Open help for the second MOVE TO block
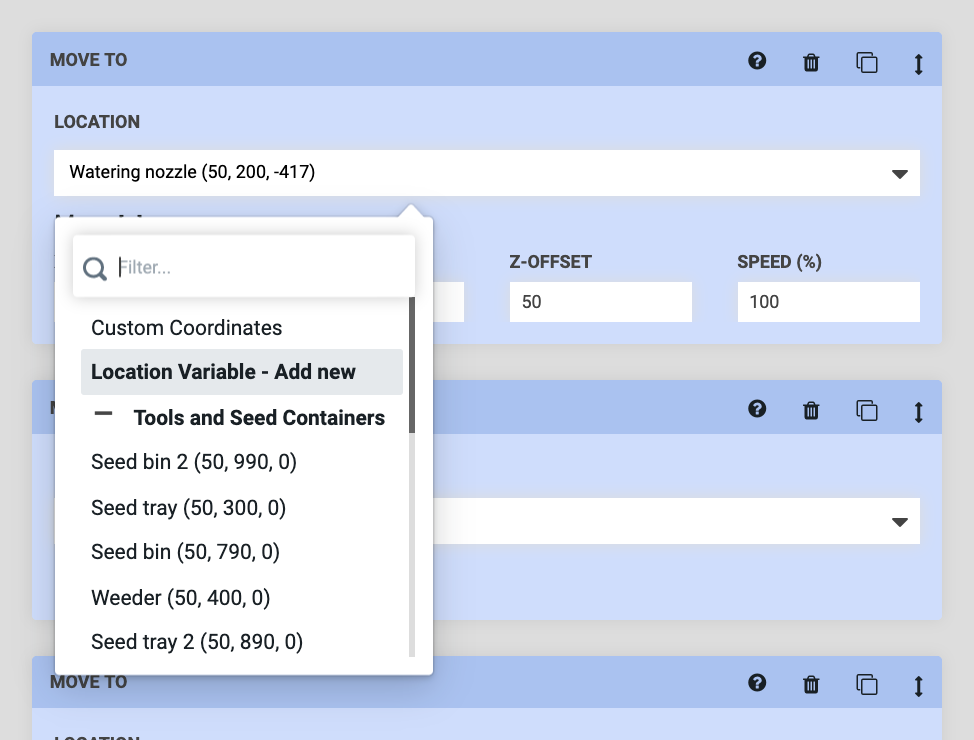Screen dimensions: 974x740 pyautogui.click(x=757, y=409)
